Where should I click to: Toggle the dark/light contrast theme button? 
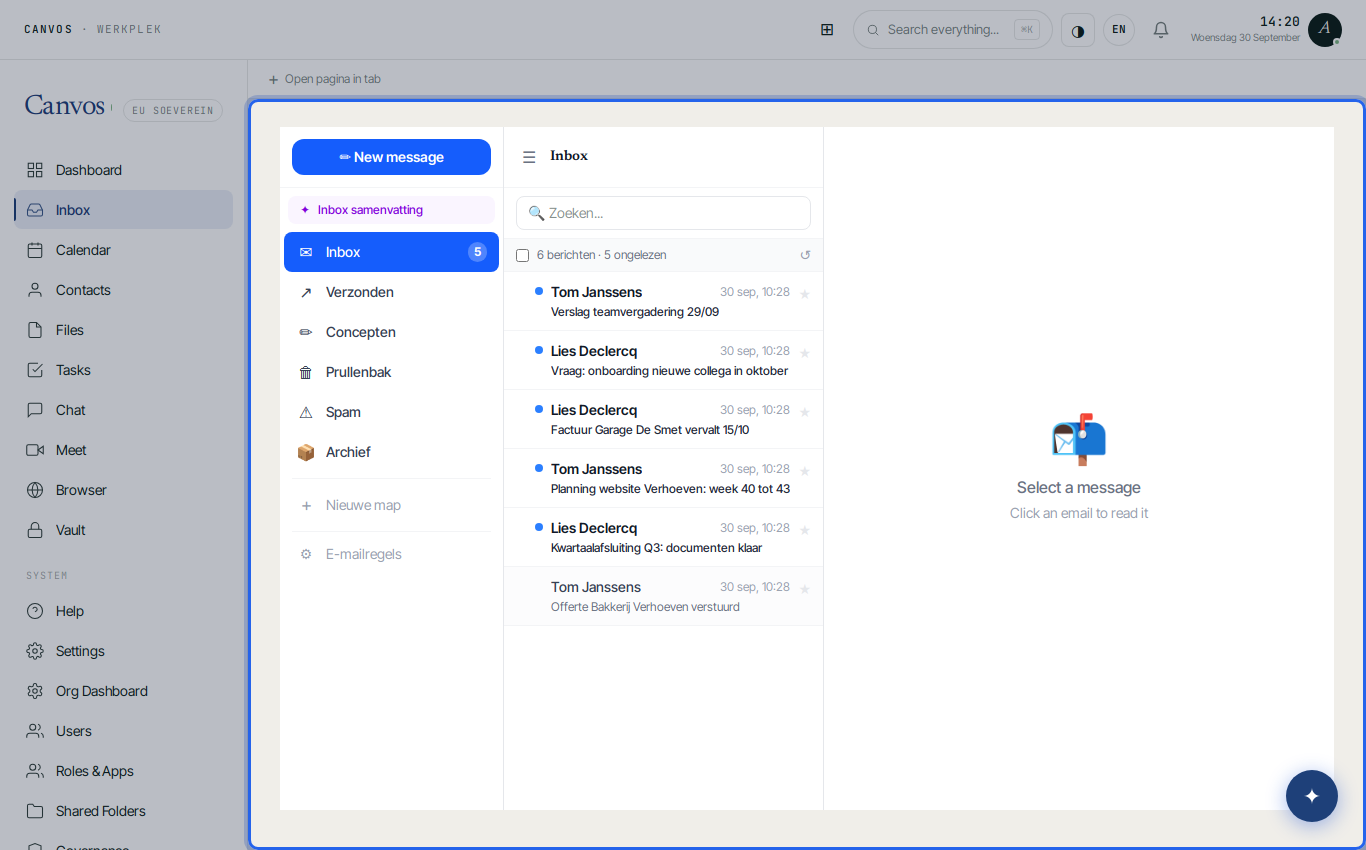click(x=1078, y=30)
